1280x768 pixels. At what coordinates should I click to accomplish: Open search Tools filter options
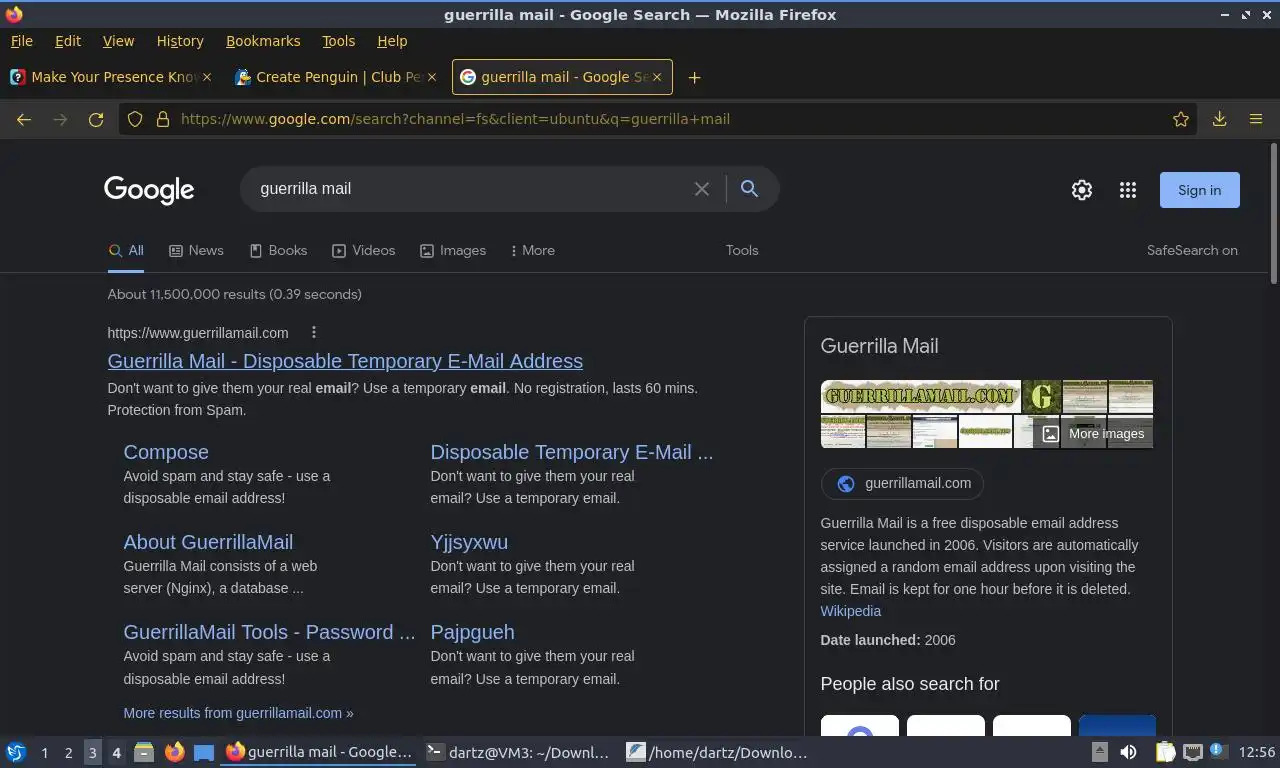[x=742, y=251]
